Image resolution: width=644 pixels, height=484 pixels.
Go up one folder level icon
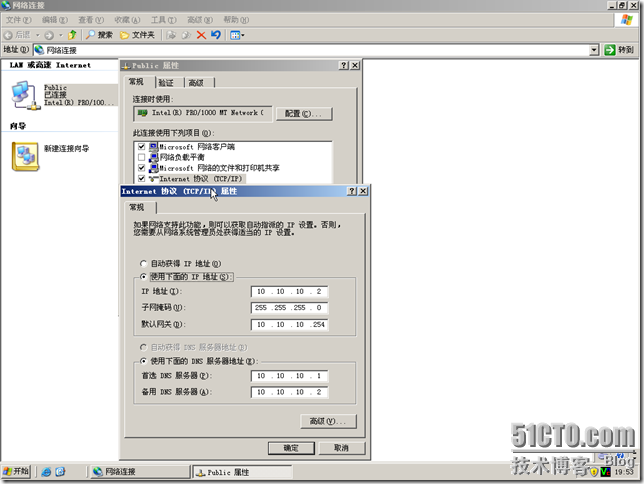tap(72, 35)
